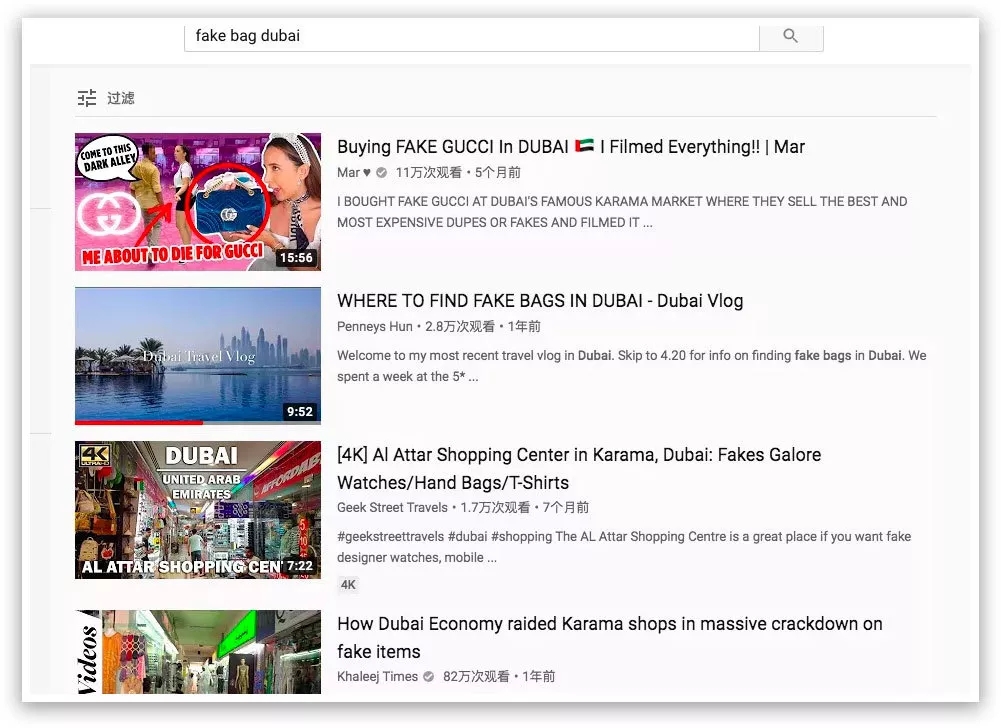
Task: Open 'WHERE TO FIND FAKE BAGS IN DUBAI' title
Action: coord(540,301)
